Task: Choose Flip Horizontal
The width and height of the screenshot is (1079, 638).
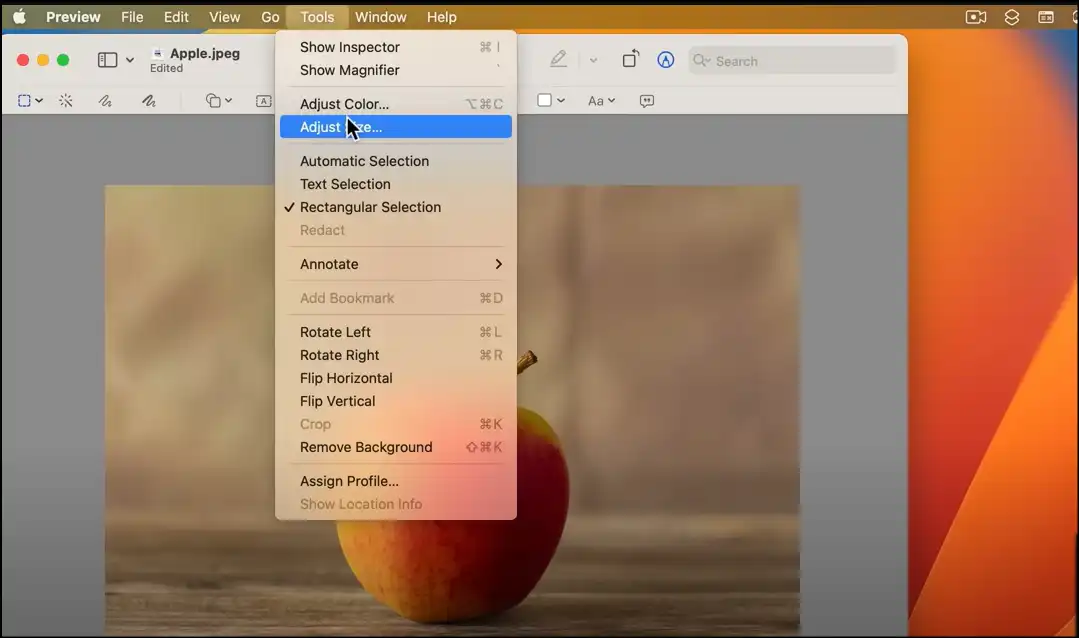Action: (x=396, y=378)
